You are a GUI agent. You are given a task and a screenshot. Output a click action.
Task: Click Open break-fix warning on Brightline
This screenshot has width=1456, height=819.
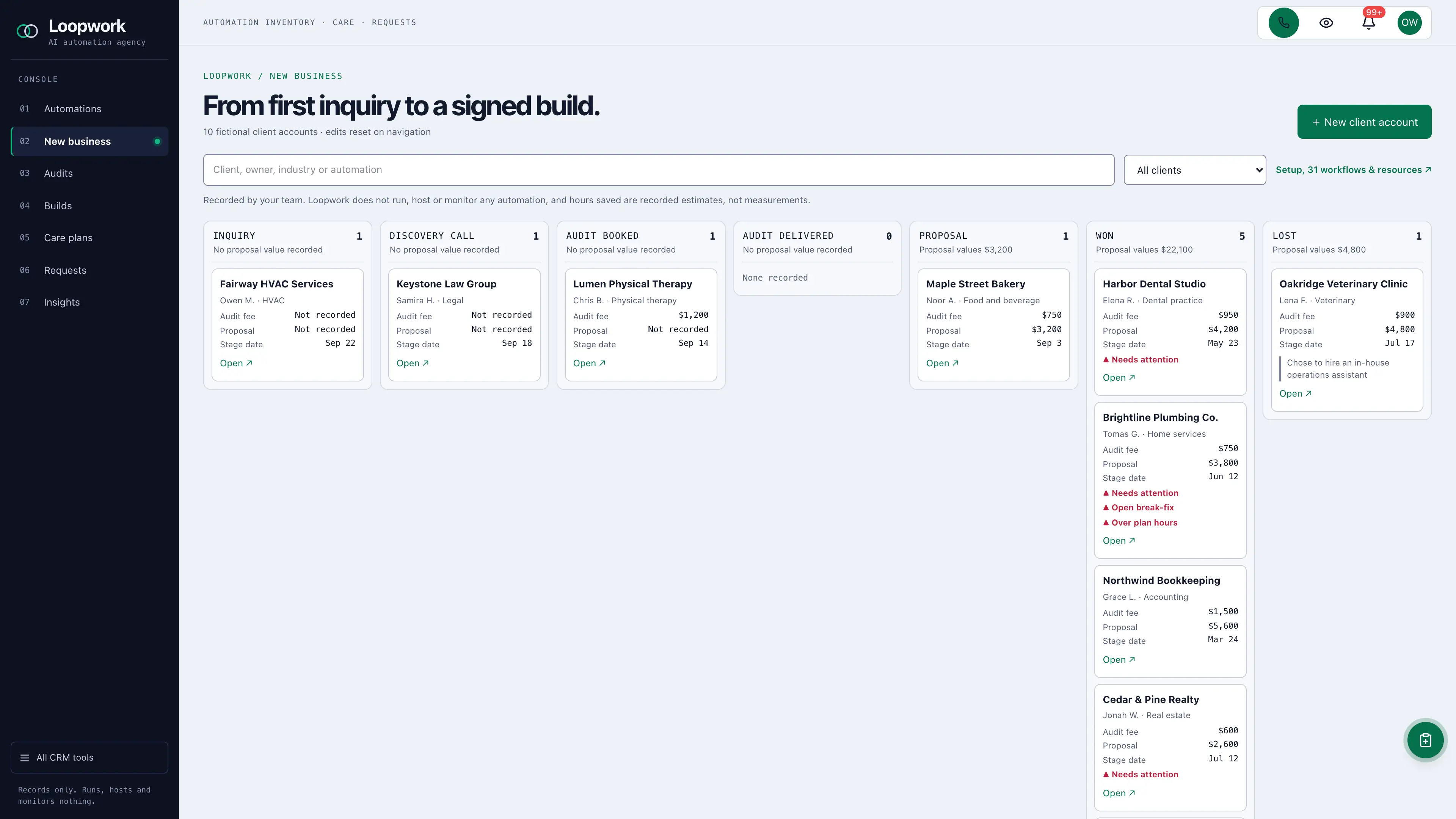coord(1138,508)
